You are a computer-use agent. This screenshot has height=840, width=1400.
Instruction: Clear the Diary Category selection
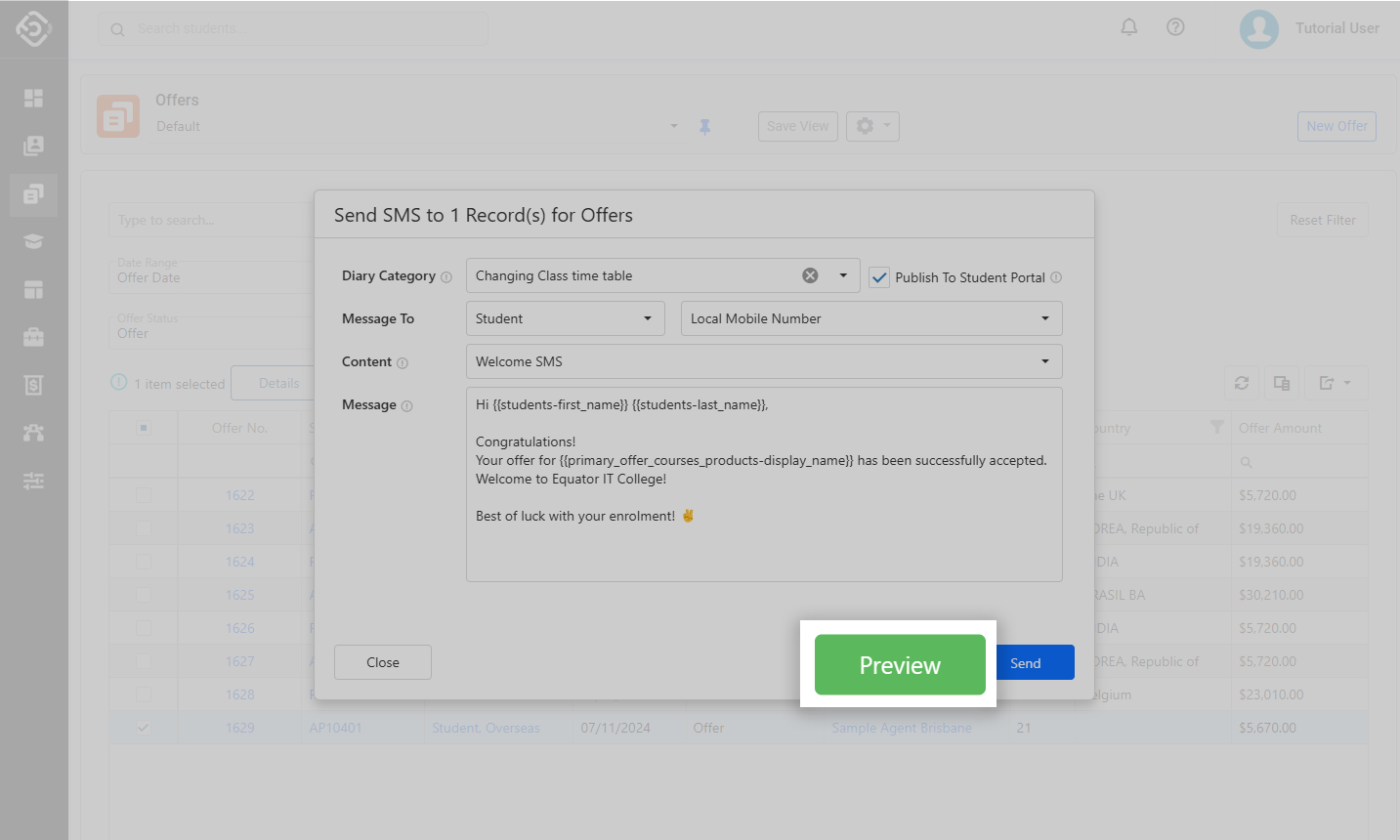810,275
